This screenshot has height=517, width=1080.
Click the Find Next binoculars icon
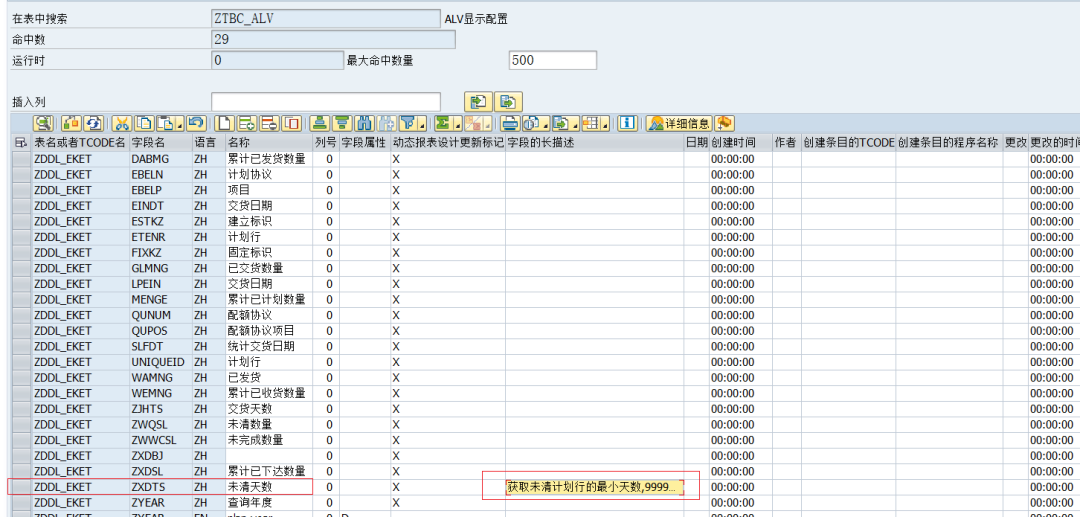386,123
